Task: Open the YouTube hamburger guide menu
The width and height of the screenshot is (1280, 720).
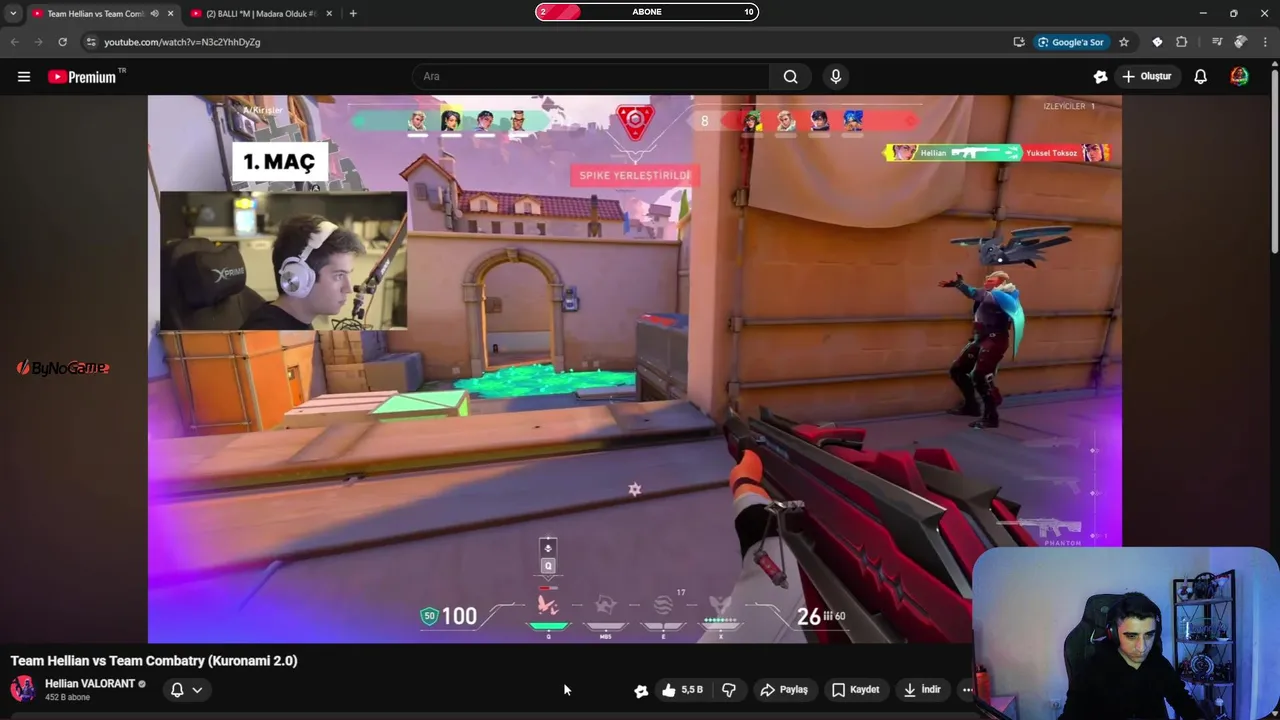Action: [24, 77]
